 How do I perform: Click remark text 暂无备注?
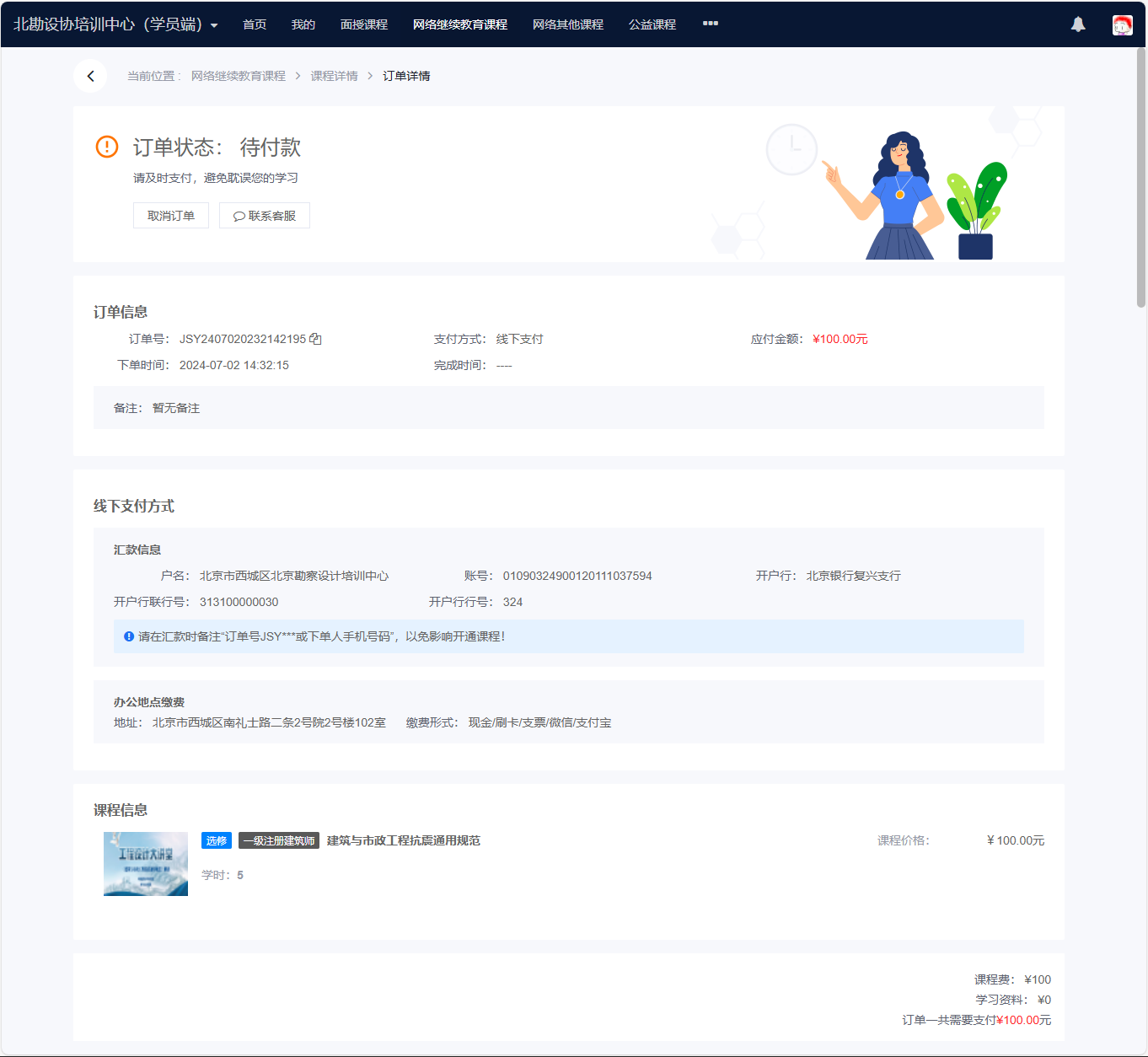point(176,408)
